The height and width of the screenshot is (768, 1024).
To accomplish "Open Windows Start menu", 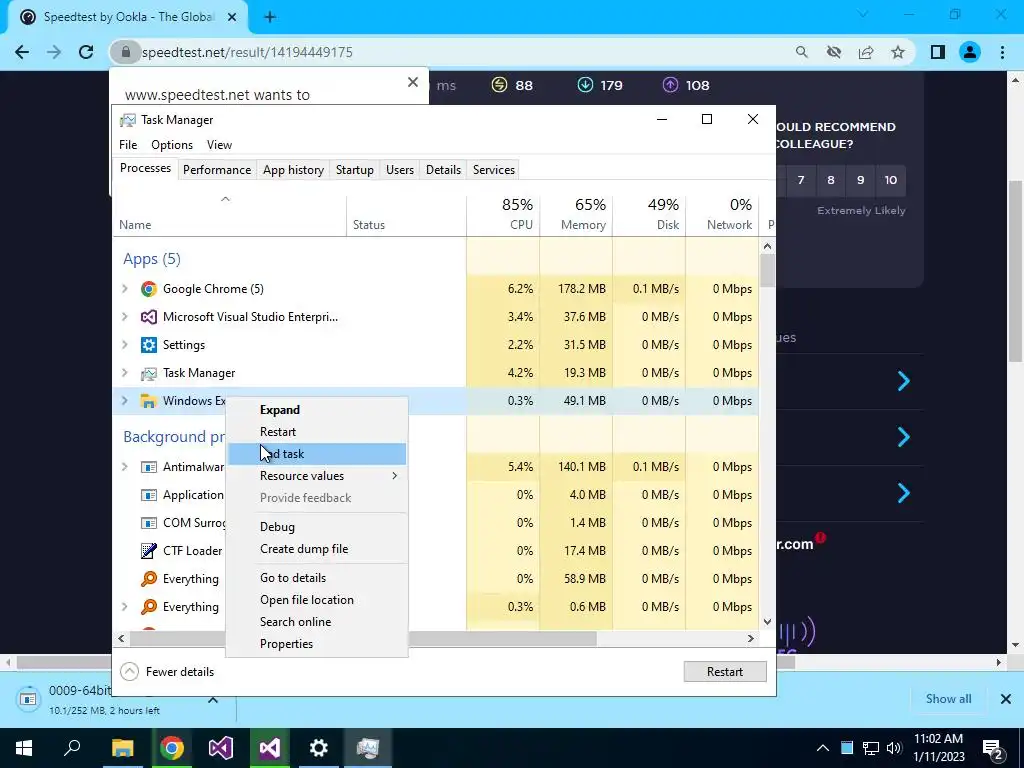I will point(24,748).
